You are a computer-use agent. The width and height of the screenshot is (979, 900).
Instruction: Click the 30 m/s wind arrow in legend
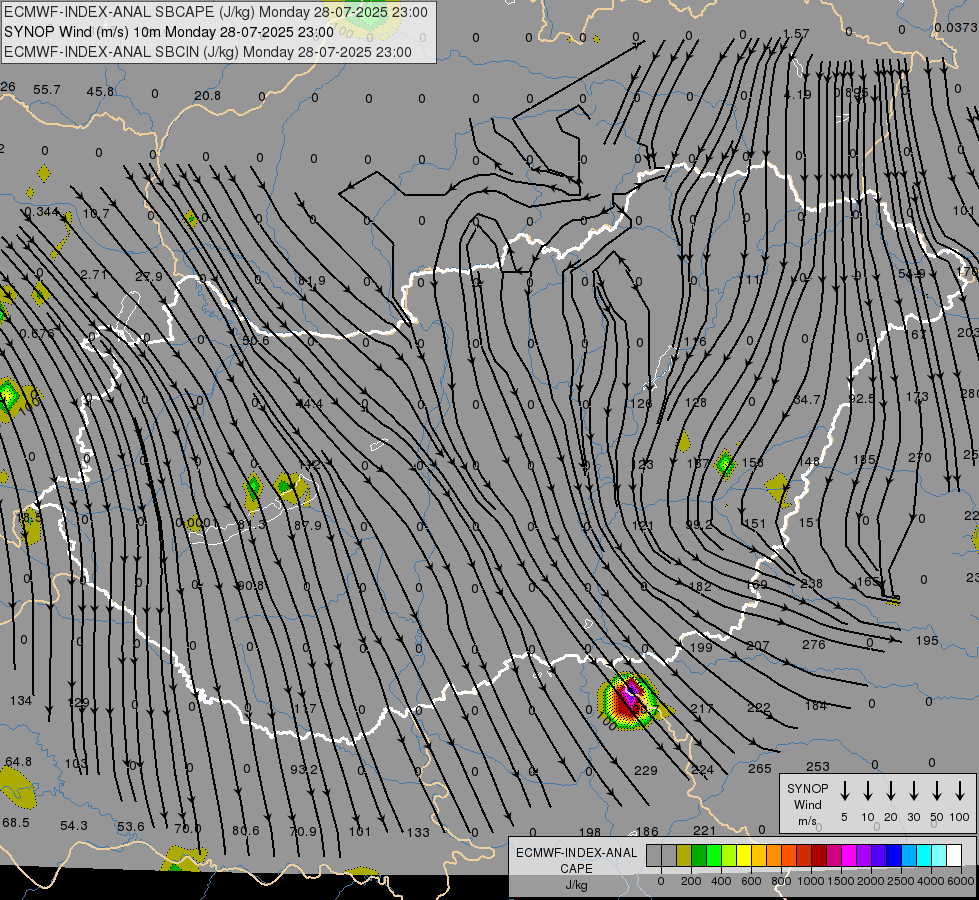point(913,791)
